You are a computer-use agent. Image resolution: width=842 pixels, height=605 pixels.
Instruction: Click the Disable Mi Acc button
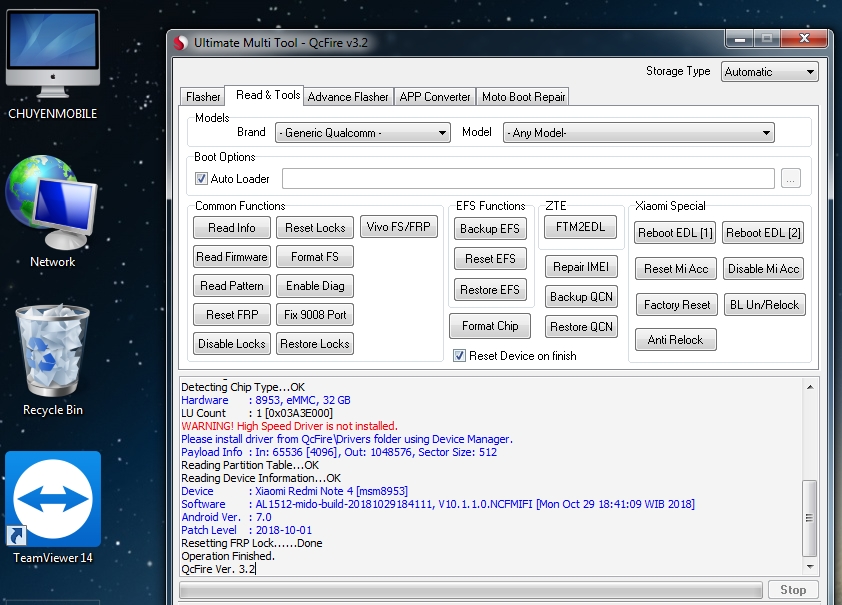[x=763, y=268]
